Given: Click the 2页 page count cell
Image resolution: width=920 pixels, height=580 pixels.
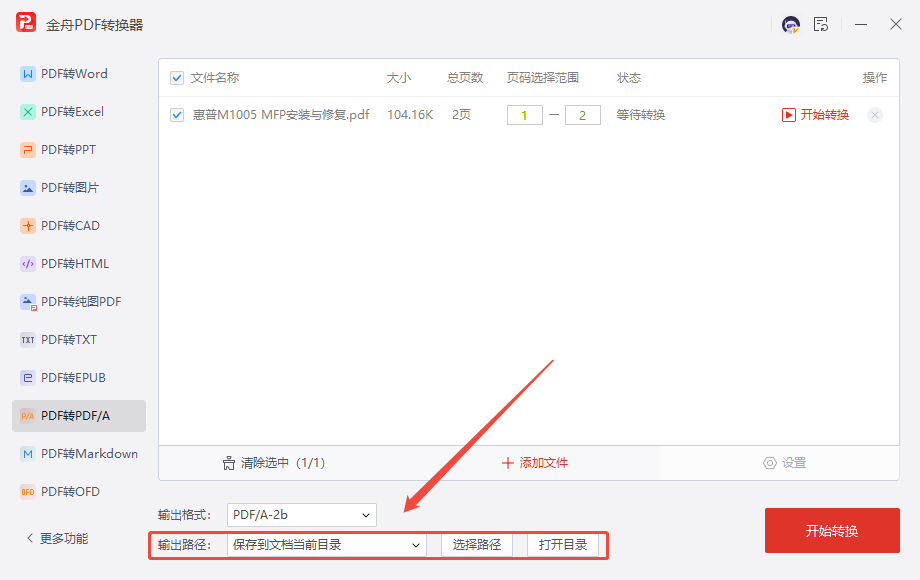Looking at the screenshot, I should (461, 115).
